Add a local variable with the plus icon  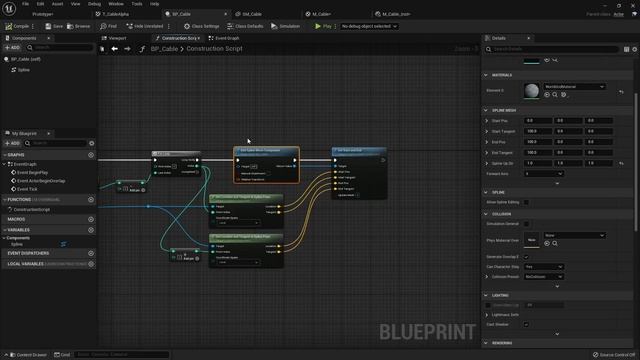[x=91, y=264]
